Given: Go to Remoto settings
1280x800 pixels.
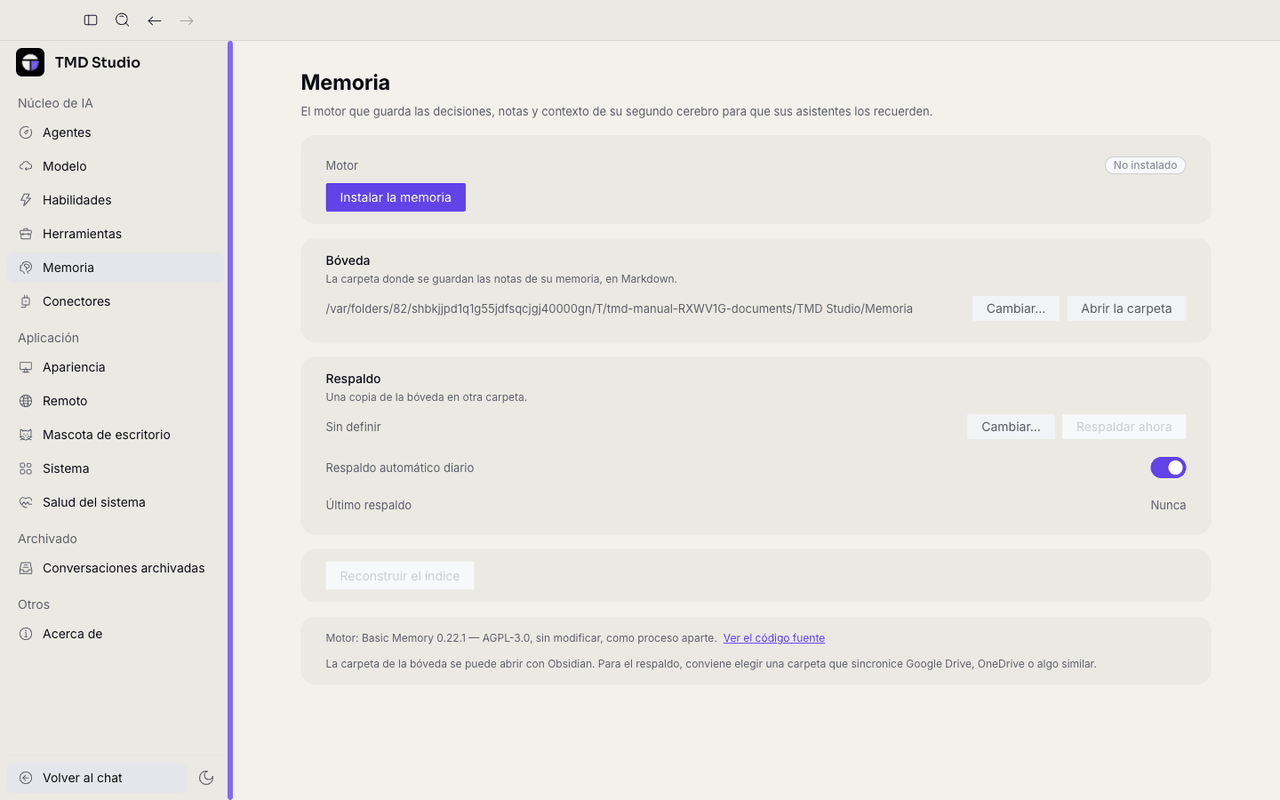Looking at the screenshot, I should 116,401.
